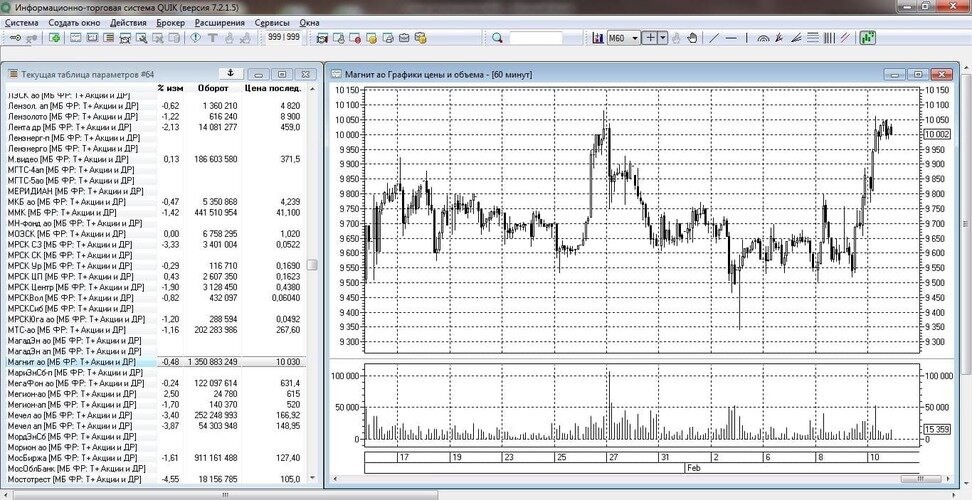Click the green plus toolbar icon
Image resolution: width=972 pixels, height=500 pixels.
(x=55, y=38)
